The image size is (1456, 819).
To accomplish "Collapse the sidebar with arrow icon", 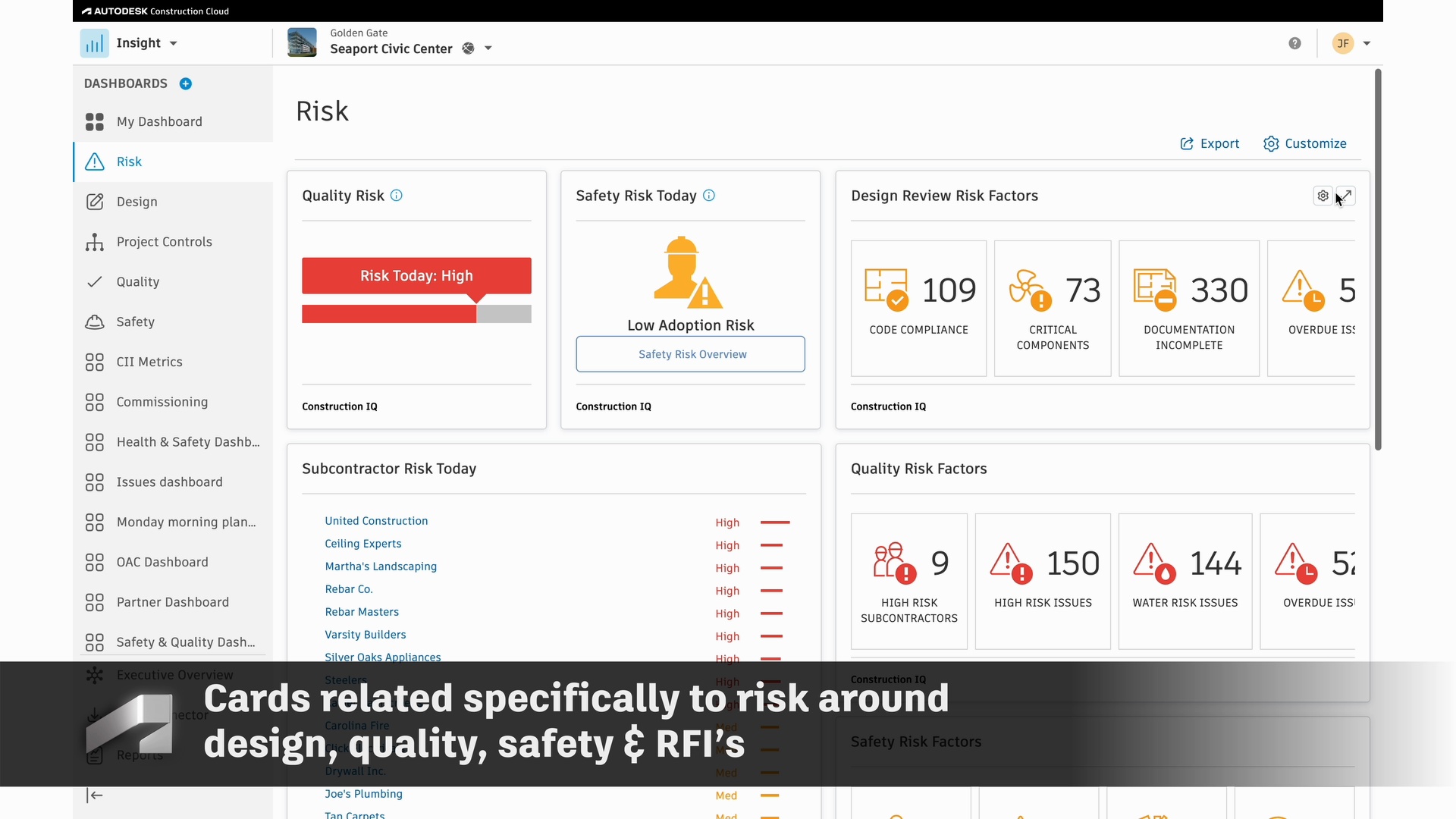I will (95, 795).
